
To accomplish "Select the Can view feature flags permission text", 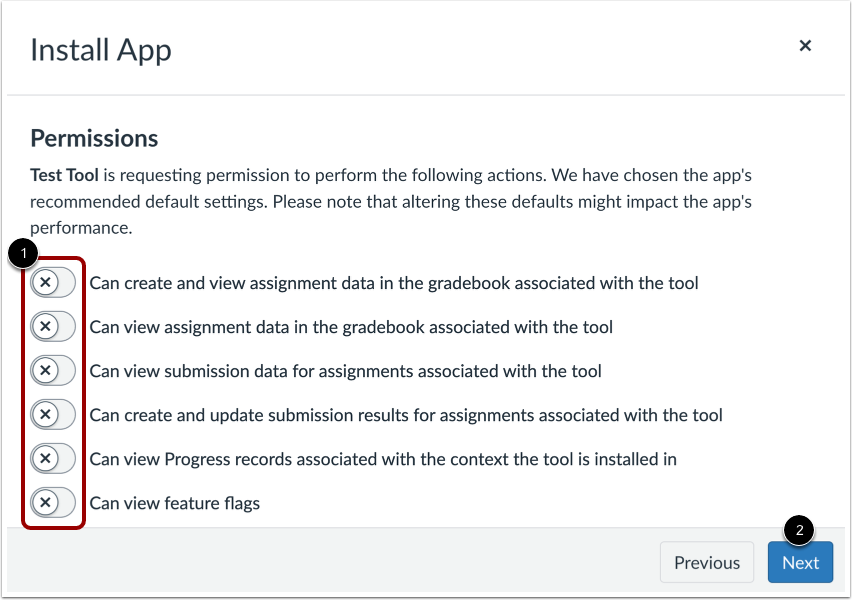I will (x=174, y=503).
